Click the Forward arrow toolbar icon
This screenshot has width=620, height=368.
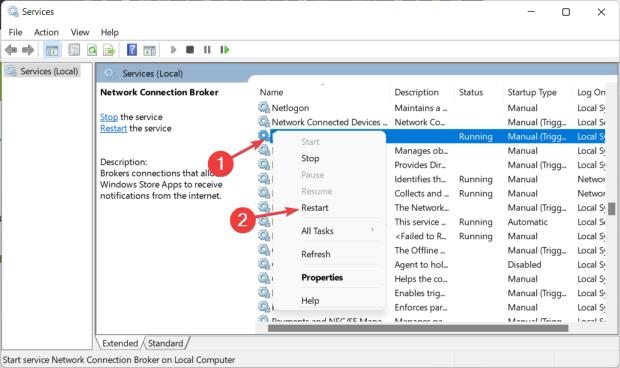[28, 50]
